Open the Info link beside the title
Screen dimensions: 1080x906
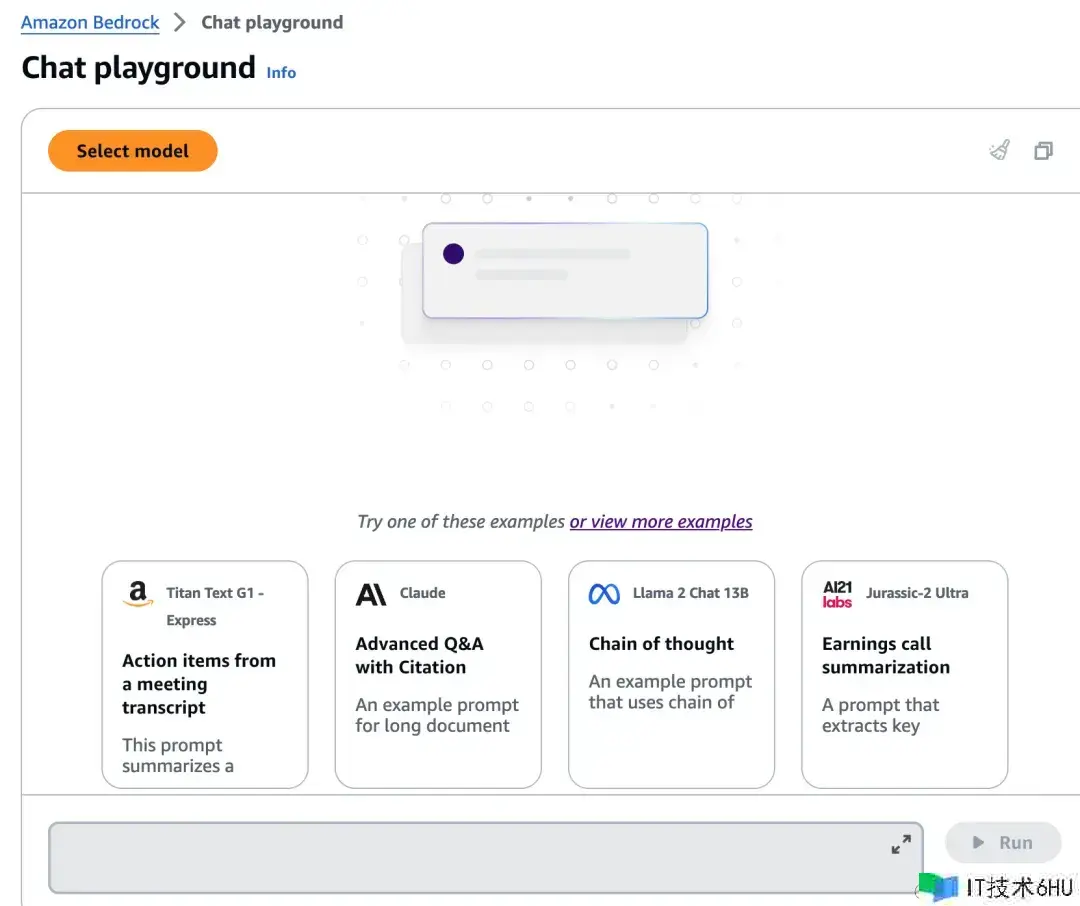(x=281, y=72)
